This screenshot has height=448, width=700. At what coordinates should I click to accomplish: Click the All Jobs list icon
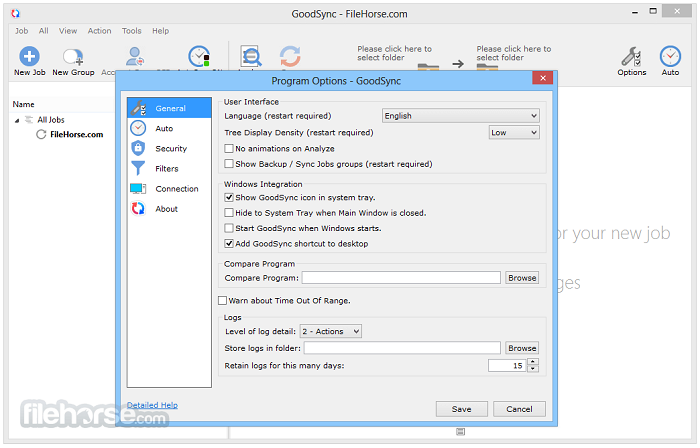(29, 120)
